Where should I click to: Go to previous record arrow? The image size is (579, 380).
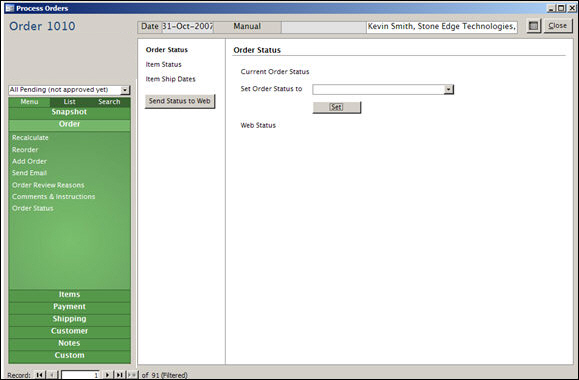coord(52,375)
